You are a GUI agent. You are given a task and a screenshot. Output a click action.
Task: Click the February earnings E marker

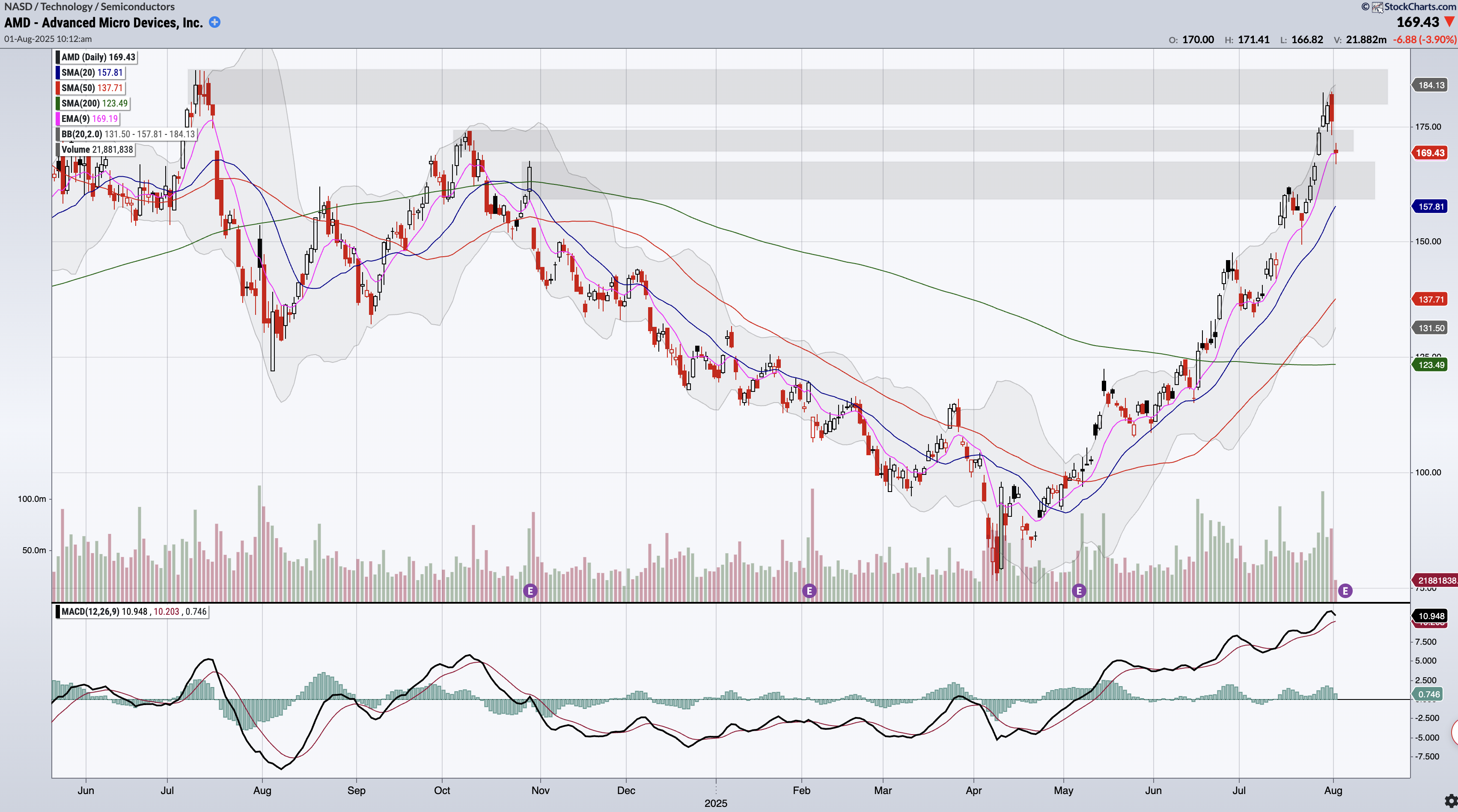coord(809,591)
